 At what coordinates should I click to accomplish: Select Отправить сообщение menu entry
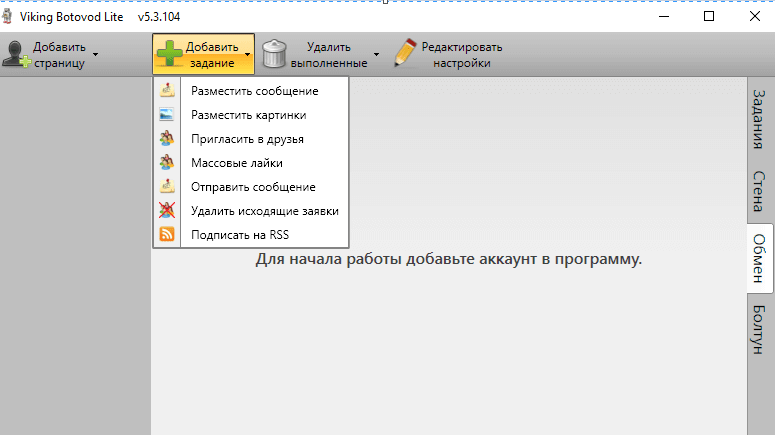(x=253, y=187)
